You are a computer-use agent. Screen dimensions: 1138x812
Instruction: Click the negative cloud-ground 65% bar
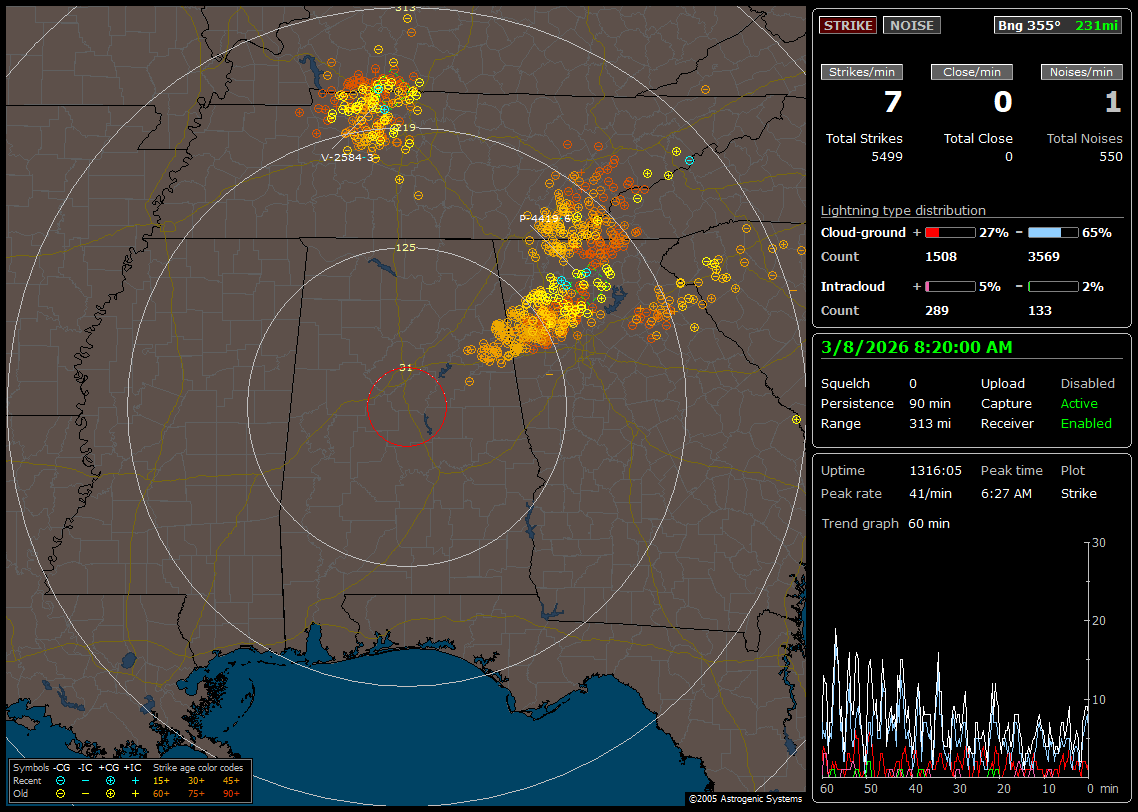[1052, 232]
